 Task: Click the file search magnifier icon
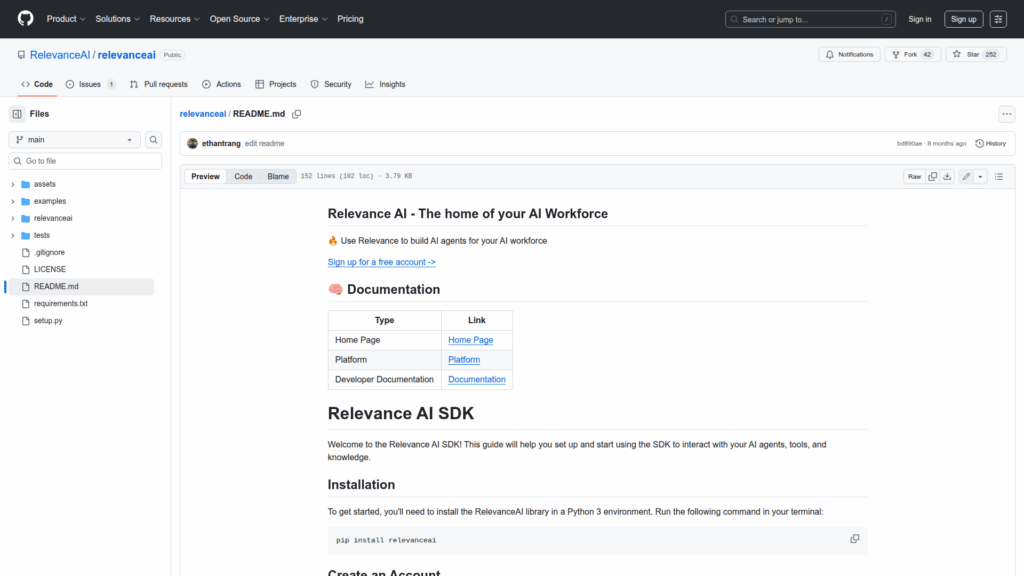coord(153,140)
